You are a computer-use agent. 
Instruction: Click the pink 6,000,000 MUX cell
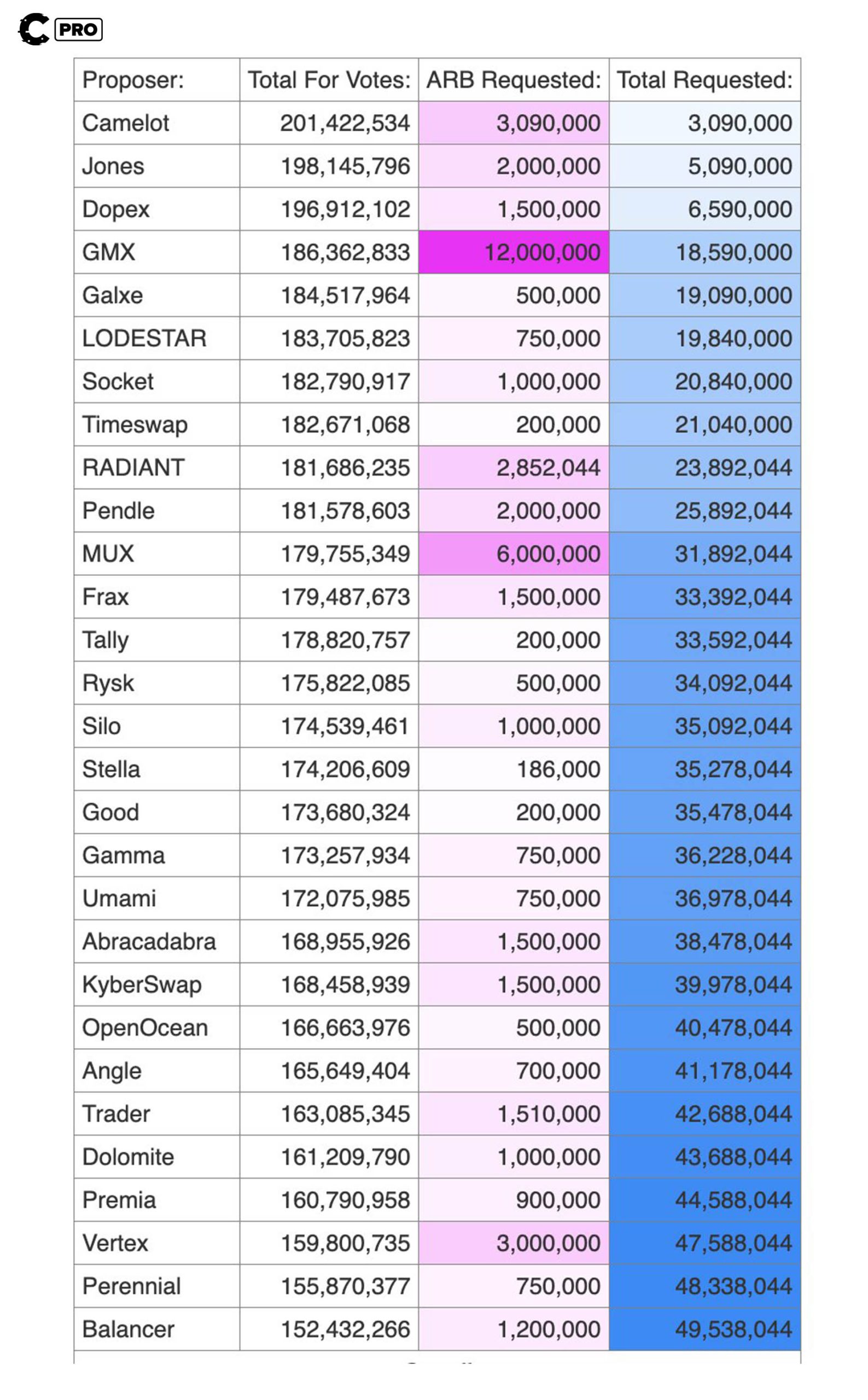point(547,554)
